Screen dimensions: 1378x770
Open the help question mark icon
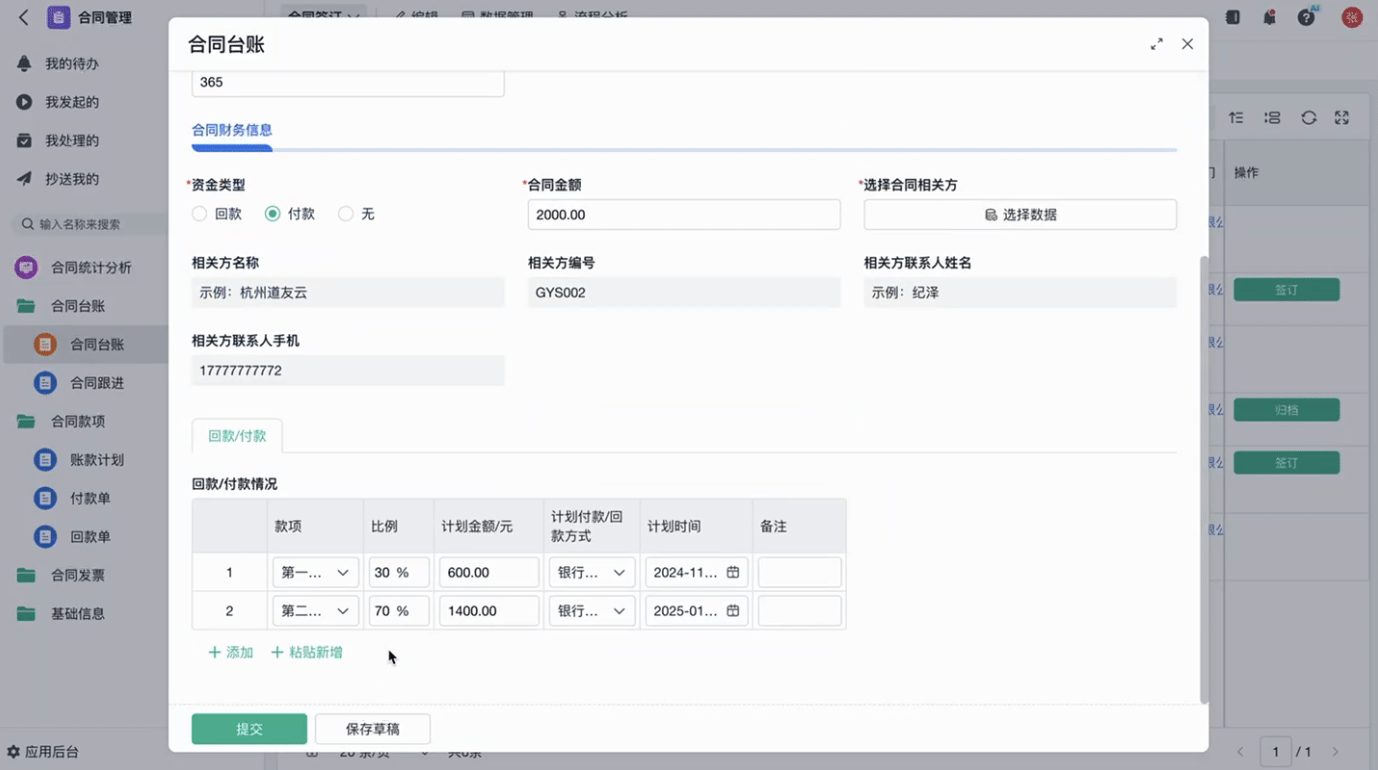click(1306, 18)
